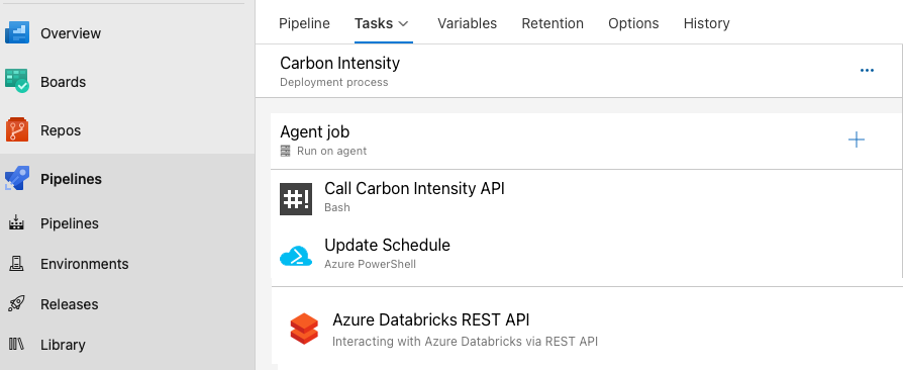Viewport: 904px width, 370px height.
Task: Select the Update Schedule task
Action: click(x=587, y=254)
